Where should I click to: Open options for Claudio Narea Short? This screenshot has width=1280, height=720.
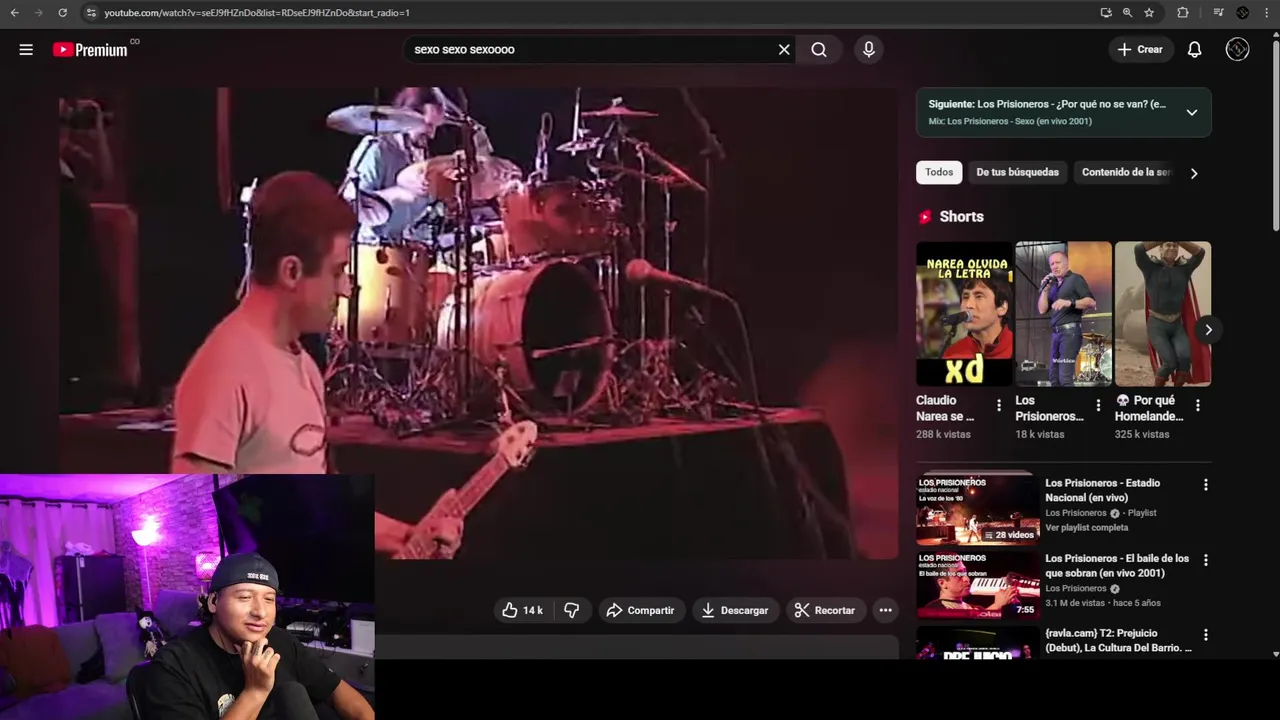point(998,405)
